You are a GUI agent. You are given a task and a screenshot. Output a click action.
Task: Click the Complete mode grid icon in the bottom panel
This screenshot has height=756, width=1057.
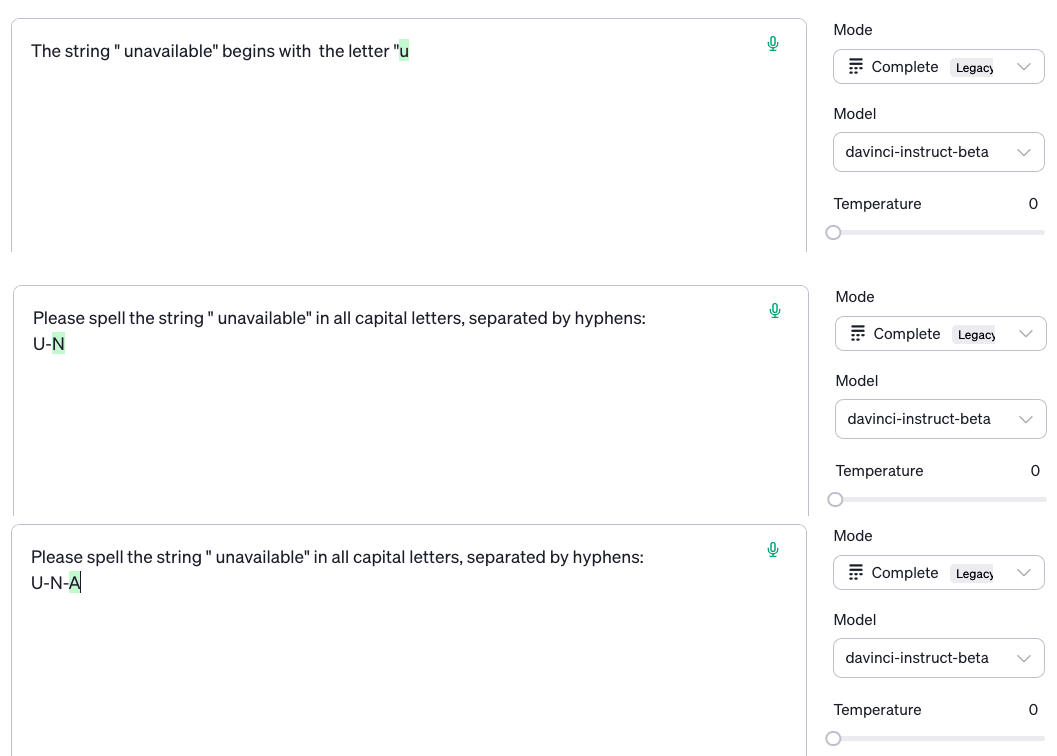click(x=855, y=573)
